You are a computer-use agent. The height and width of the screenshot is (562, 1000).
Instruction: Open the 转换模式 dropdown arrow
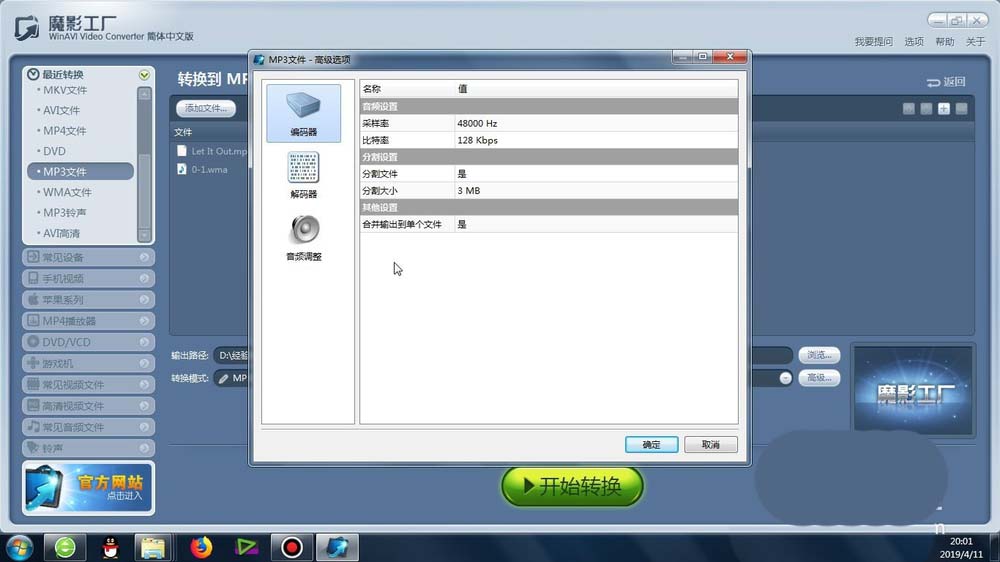click(x=785, y=378)
